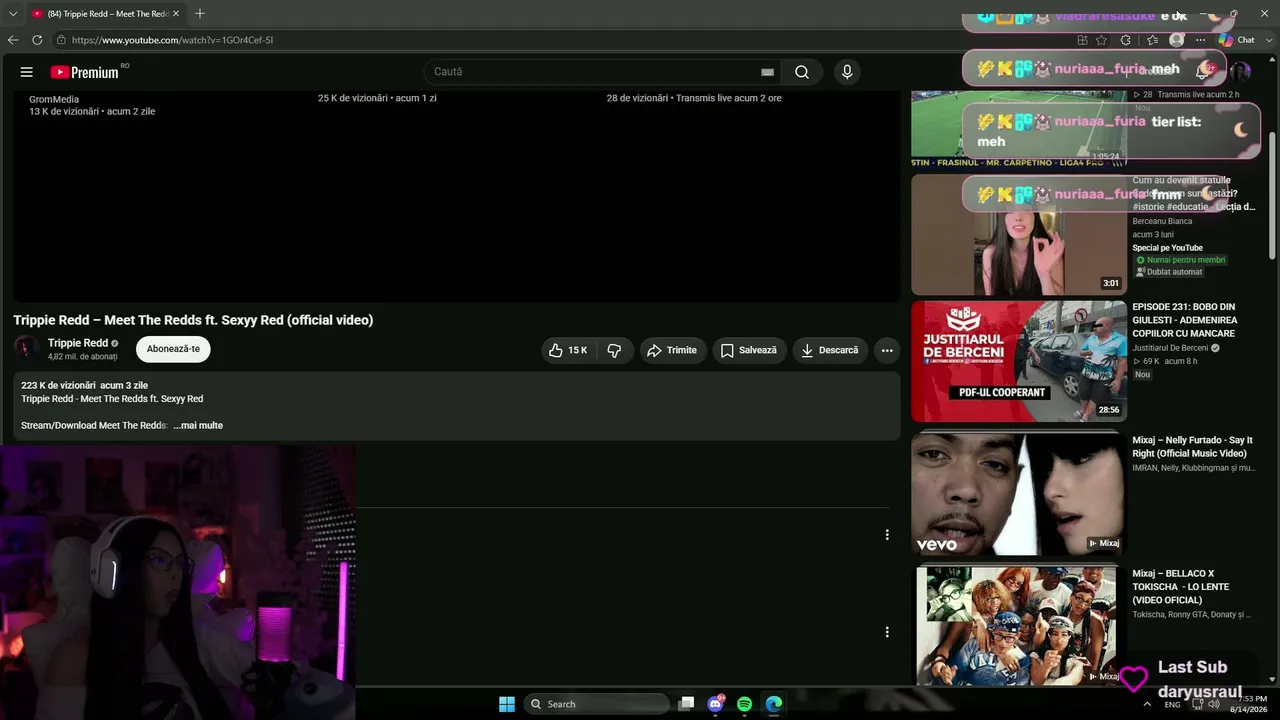Viewport: 1280px width, 720px height.
Task: Open Trippie Redd channel avatar
Action: [x=27, y=349]
